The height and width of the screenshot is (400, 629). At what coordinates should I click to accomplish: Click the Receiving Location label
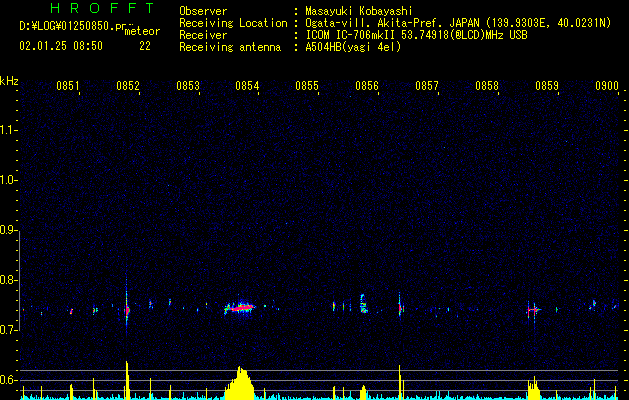(x=233, y=23)
